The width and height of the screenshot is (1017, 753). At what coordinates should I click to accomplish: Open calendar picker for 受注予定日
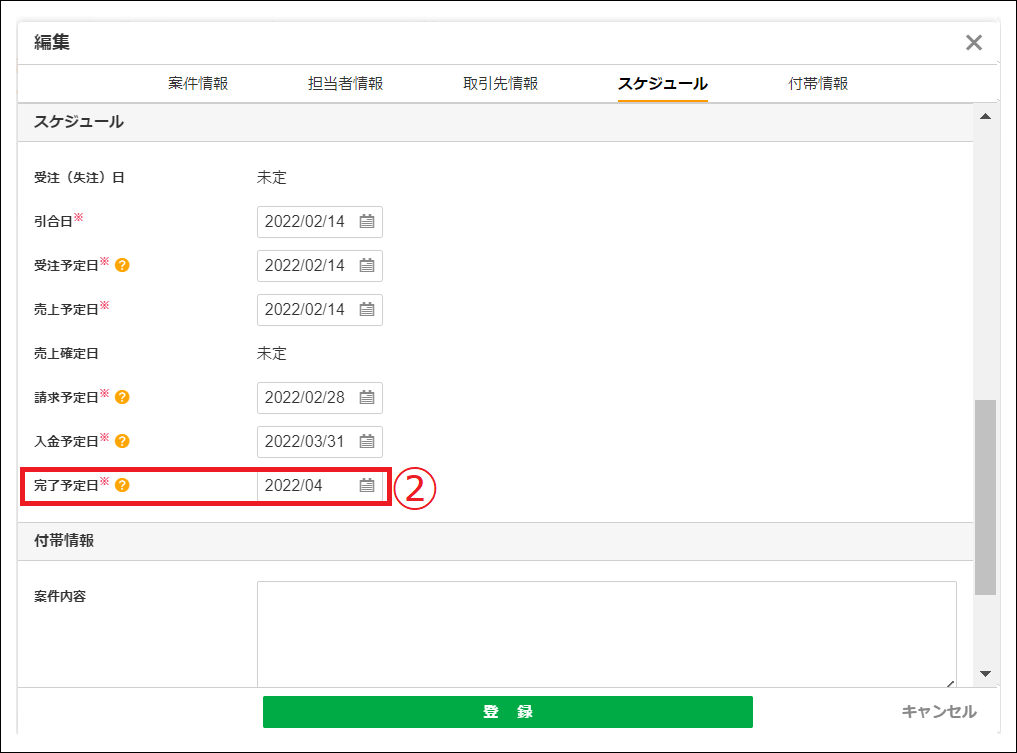tap(367, 266)
